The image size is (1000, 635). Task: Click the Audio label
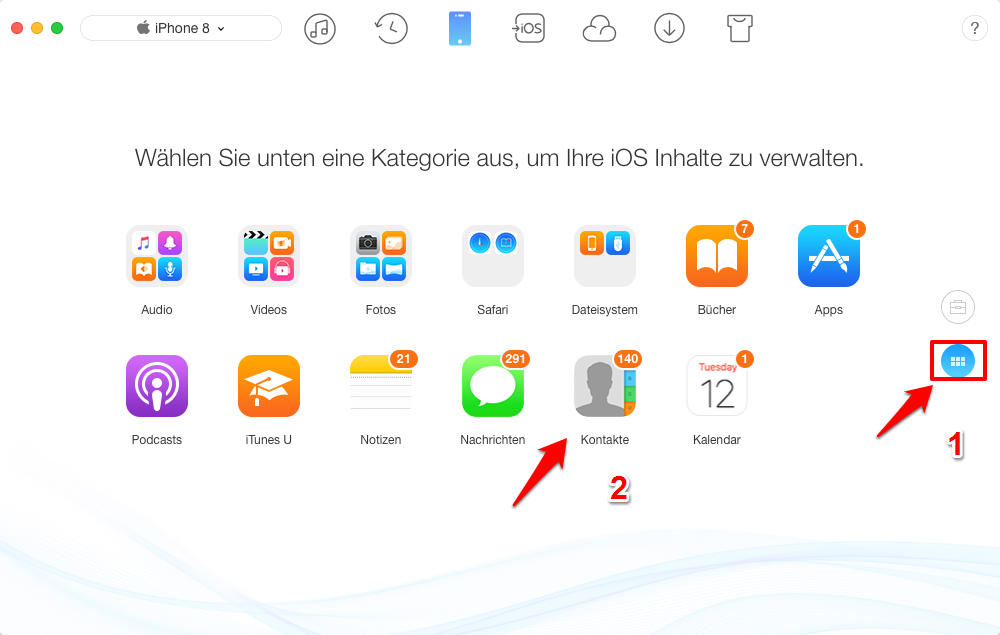(157, 310)
